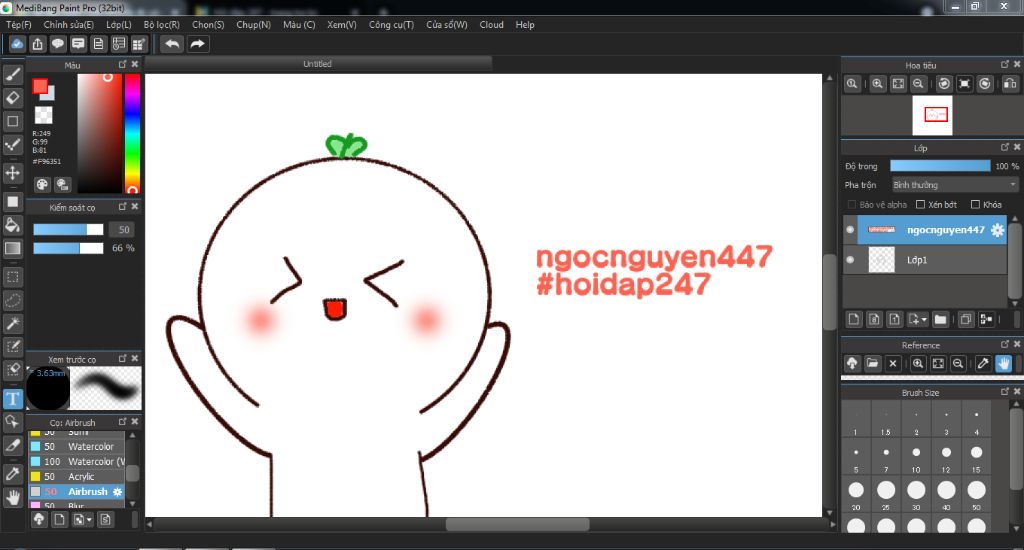Viewport: 1024px width, 550px height.
Task: Select the Acrylic brush
Action: point(77,476)
